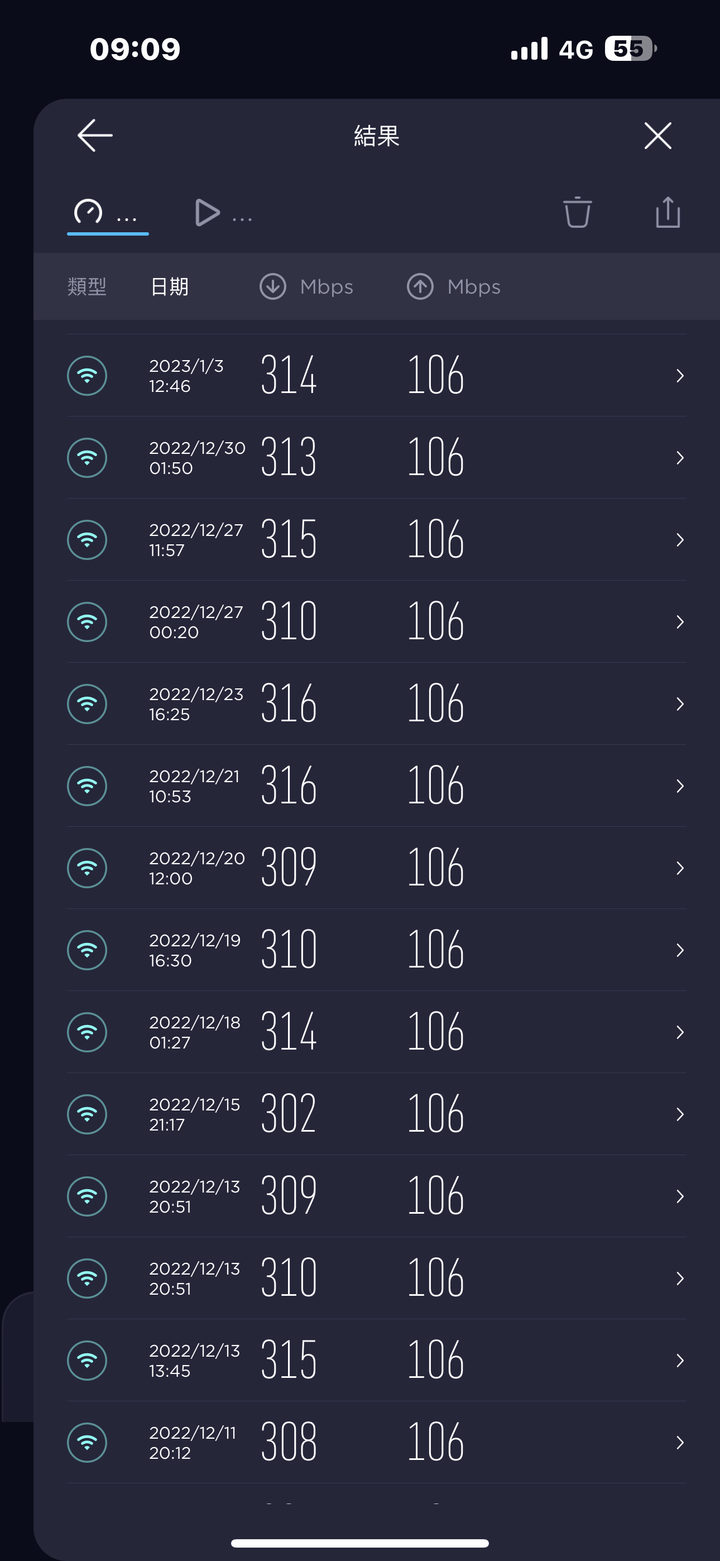
Task: Expand chevron for 2022/12/23 16:25 result
Action: pyautogui.click(x=680, y=703)
